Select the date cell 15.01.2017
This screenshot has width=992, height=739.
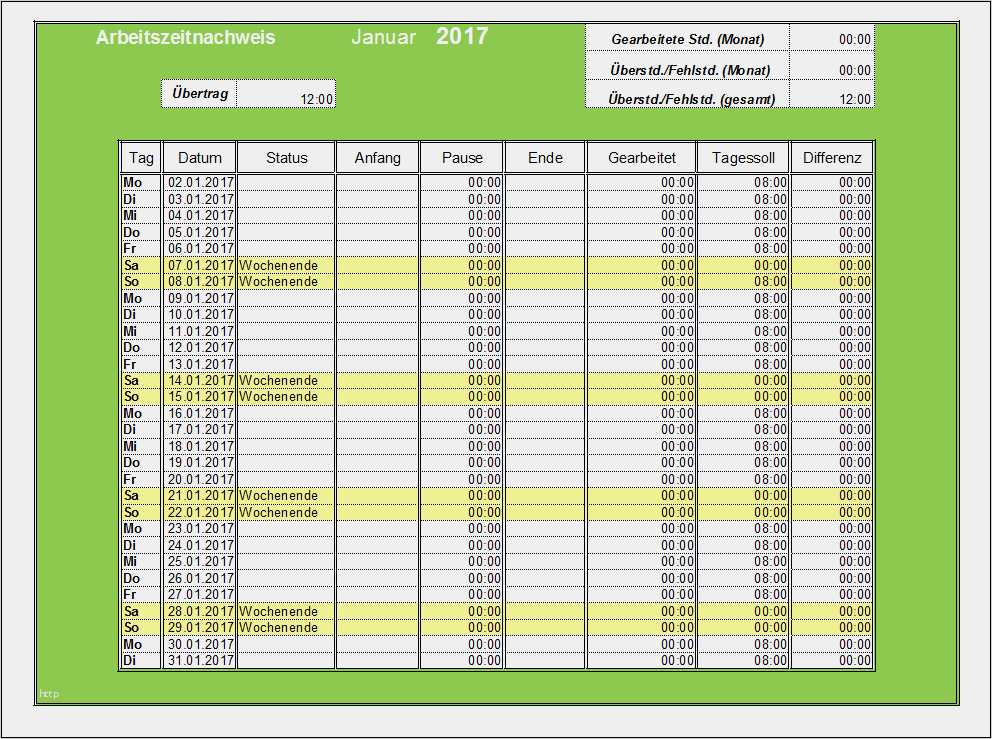(200, 396)
